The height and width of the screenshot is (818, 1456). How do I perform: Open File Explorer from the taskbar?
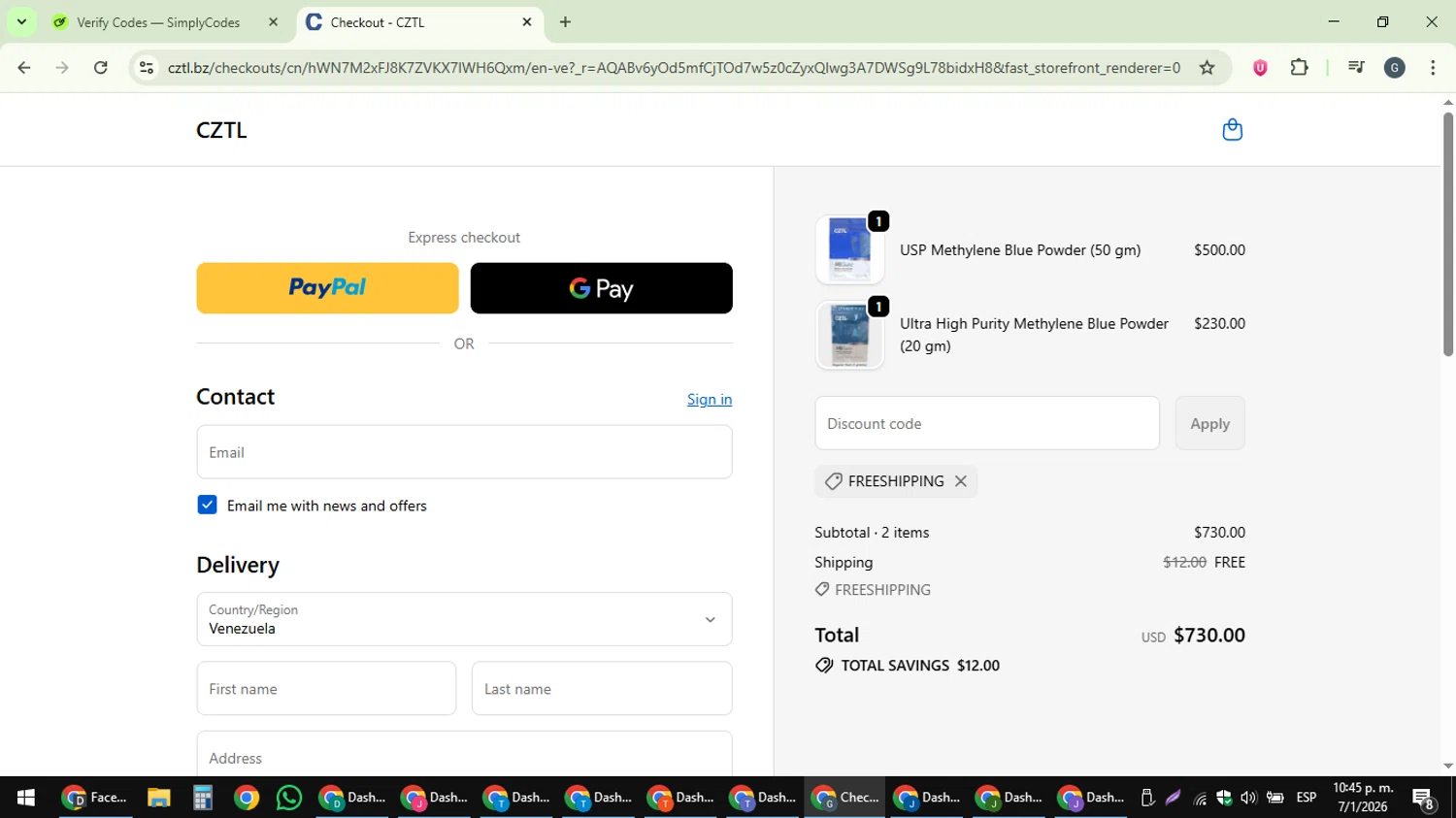(x=158, y=798)
